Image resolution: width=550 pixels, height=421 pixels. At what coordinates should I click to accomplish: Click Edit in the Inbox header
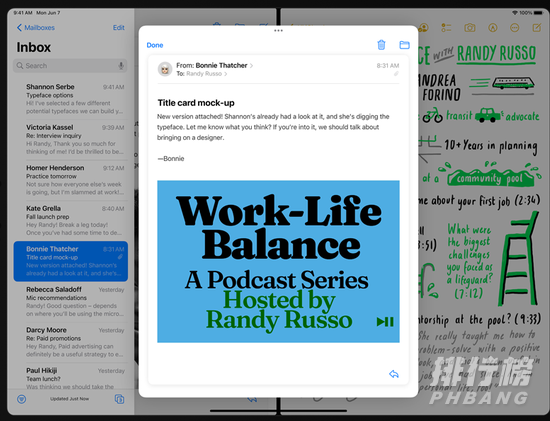tap(119, 28)
